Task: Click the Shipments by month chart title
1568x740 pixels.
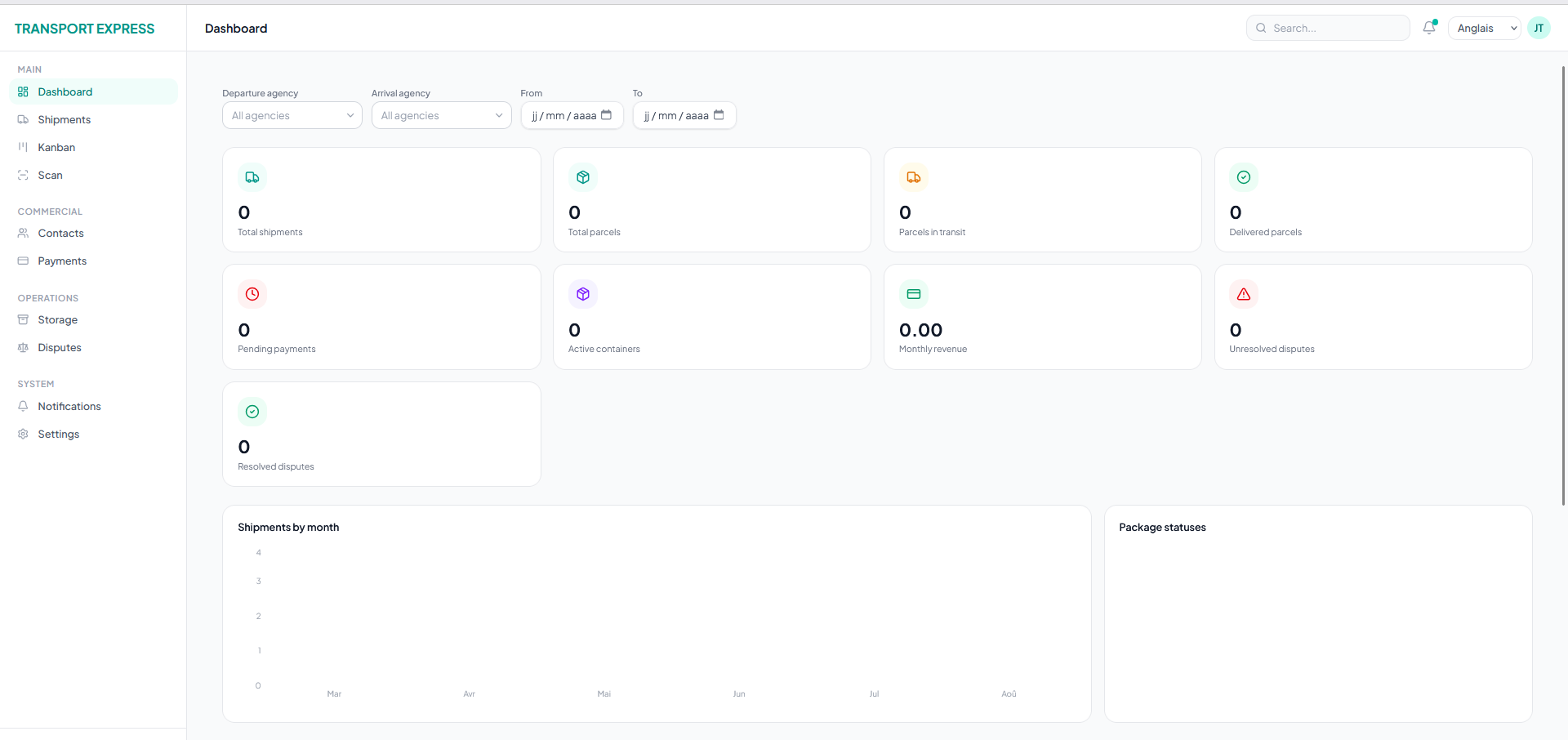Action: 288,527
